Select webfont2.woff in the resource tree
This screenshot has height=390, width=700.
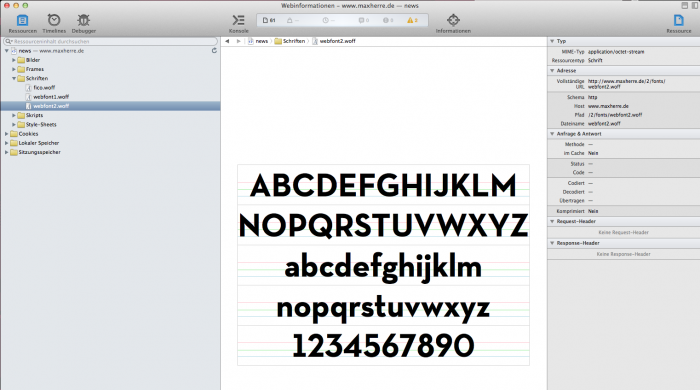(110, 106)
